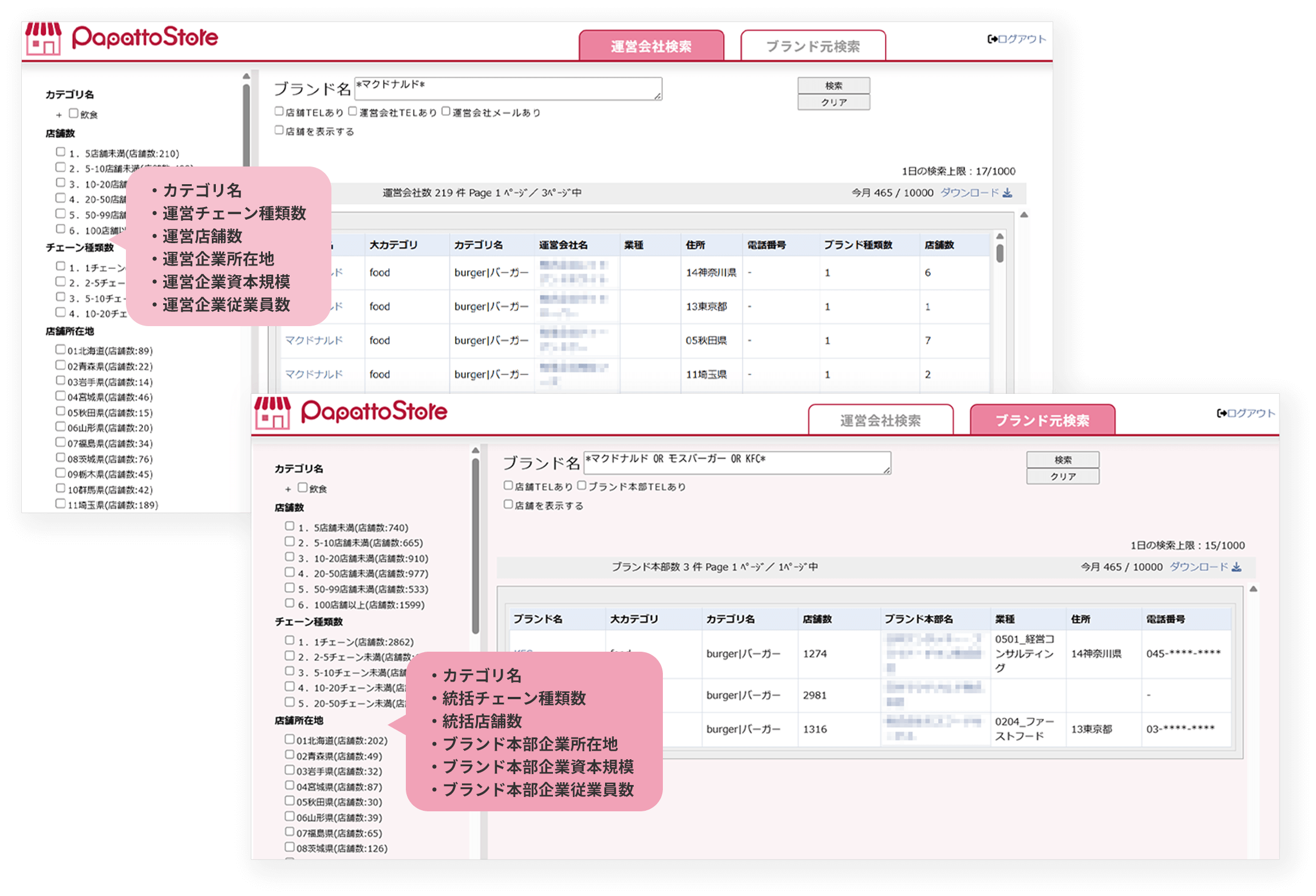Expand the 飲食 category plus in the back window
This screenshot has height=896, width=1316.
point(58,115)
